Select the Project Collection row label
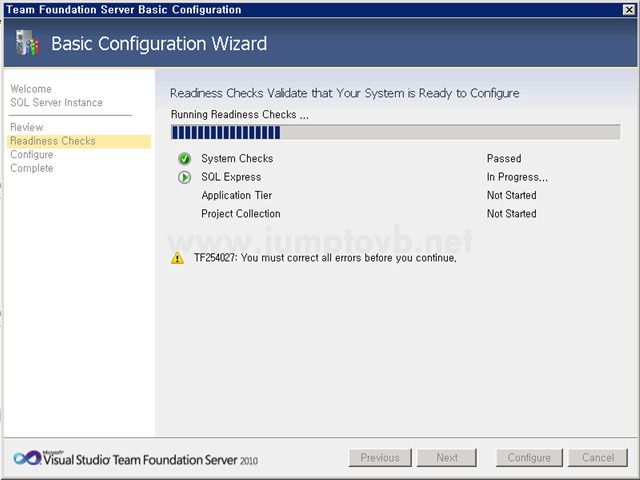The height and width of the screenshot is (480, 640). coord(241,214)
